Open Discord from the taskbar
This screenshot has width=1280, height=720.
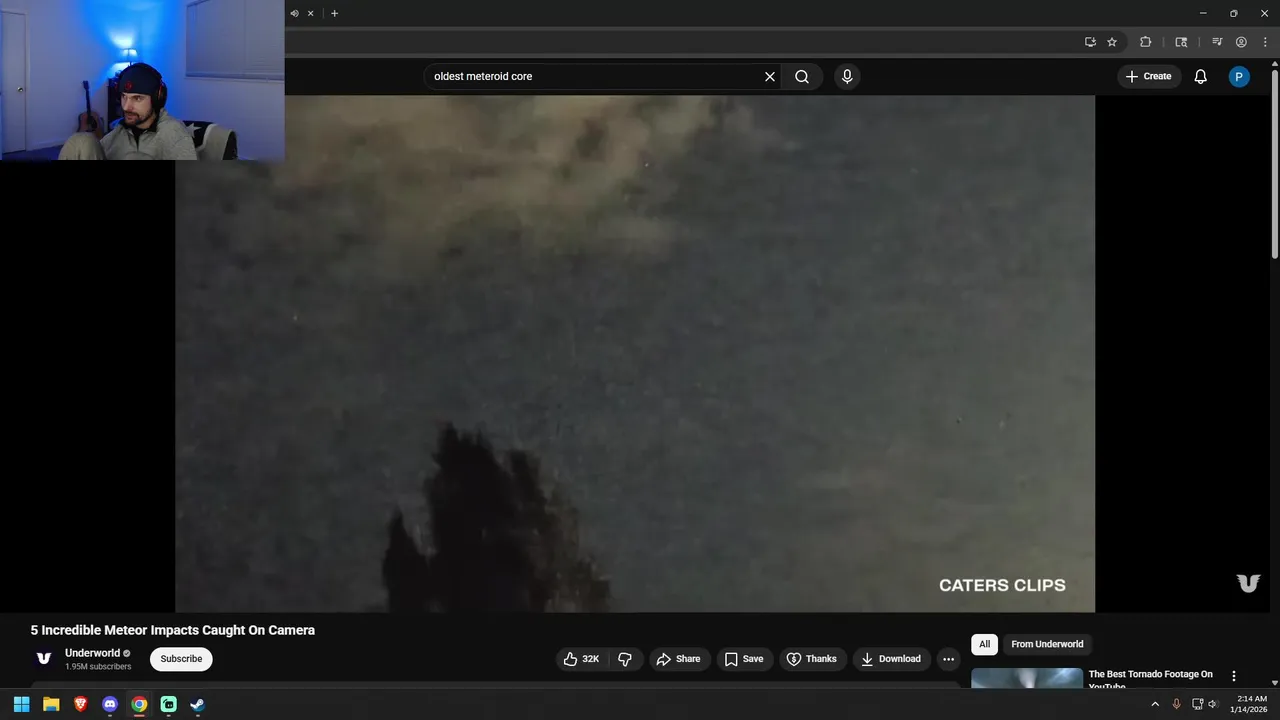pyautogui.click(x=110, y=704)
